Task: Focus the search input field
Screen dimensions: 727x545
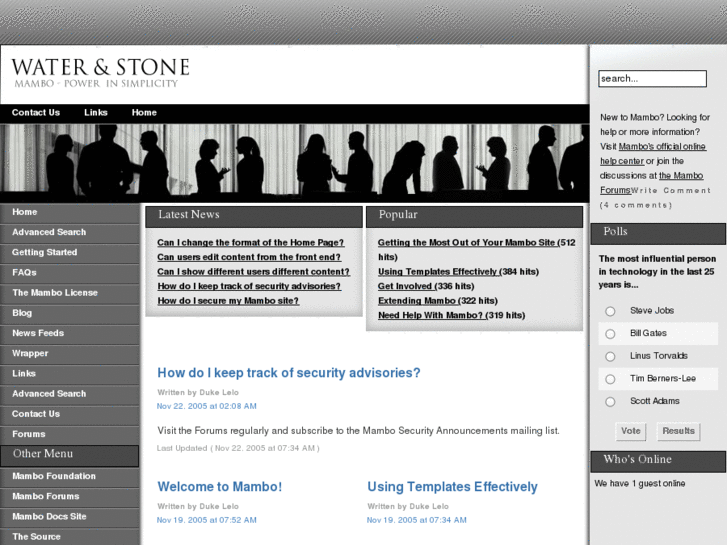Action: (652, 78)
